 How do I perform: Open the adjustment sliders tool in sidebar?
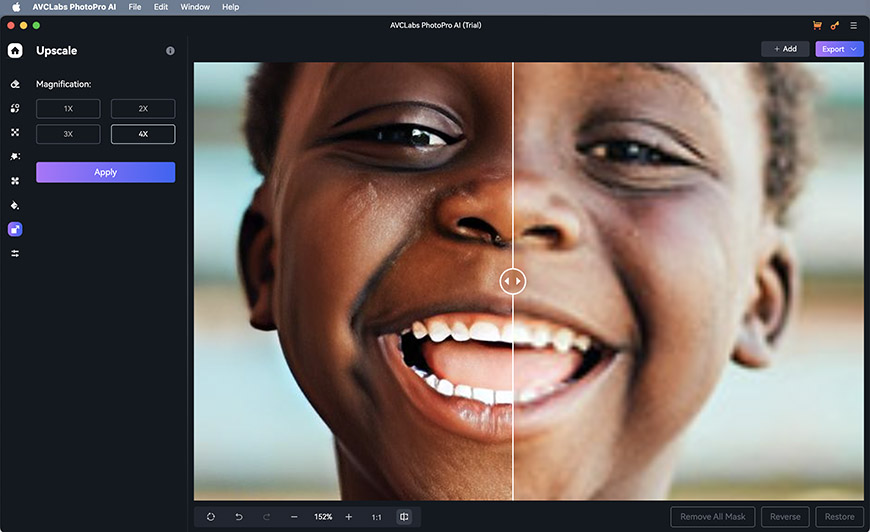tap(15, 253)
